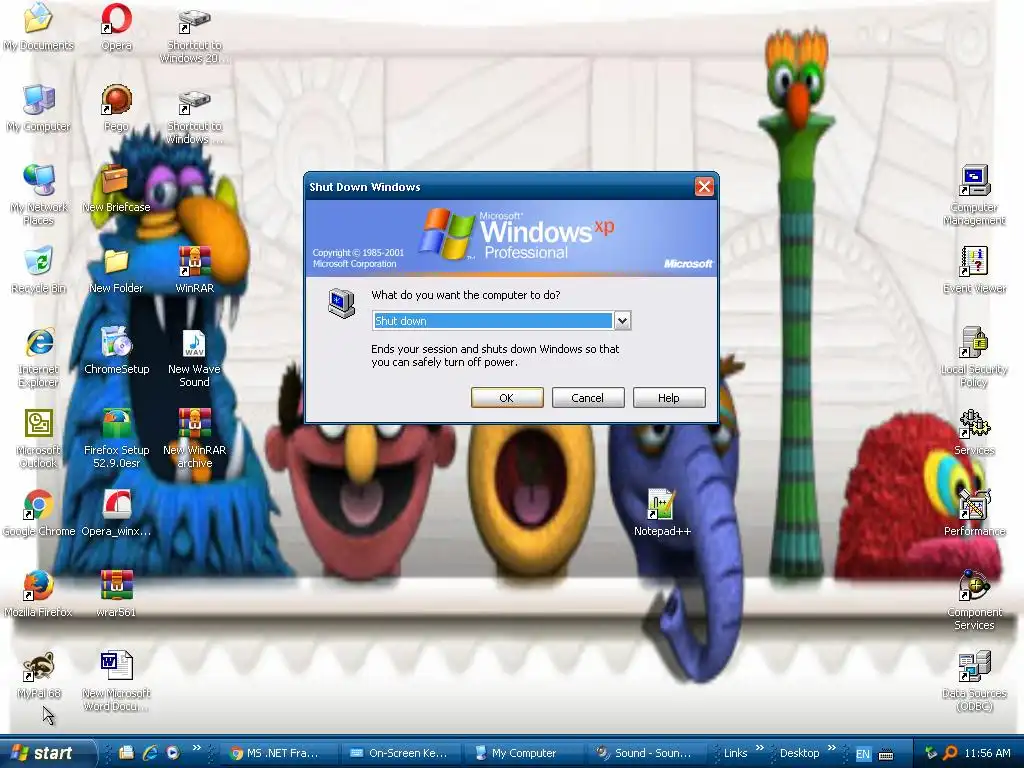Select Computer Management shortcut icon
This screenshot has width=1024, height=768.
974,195
